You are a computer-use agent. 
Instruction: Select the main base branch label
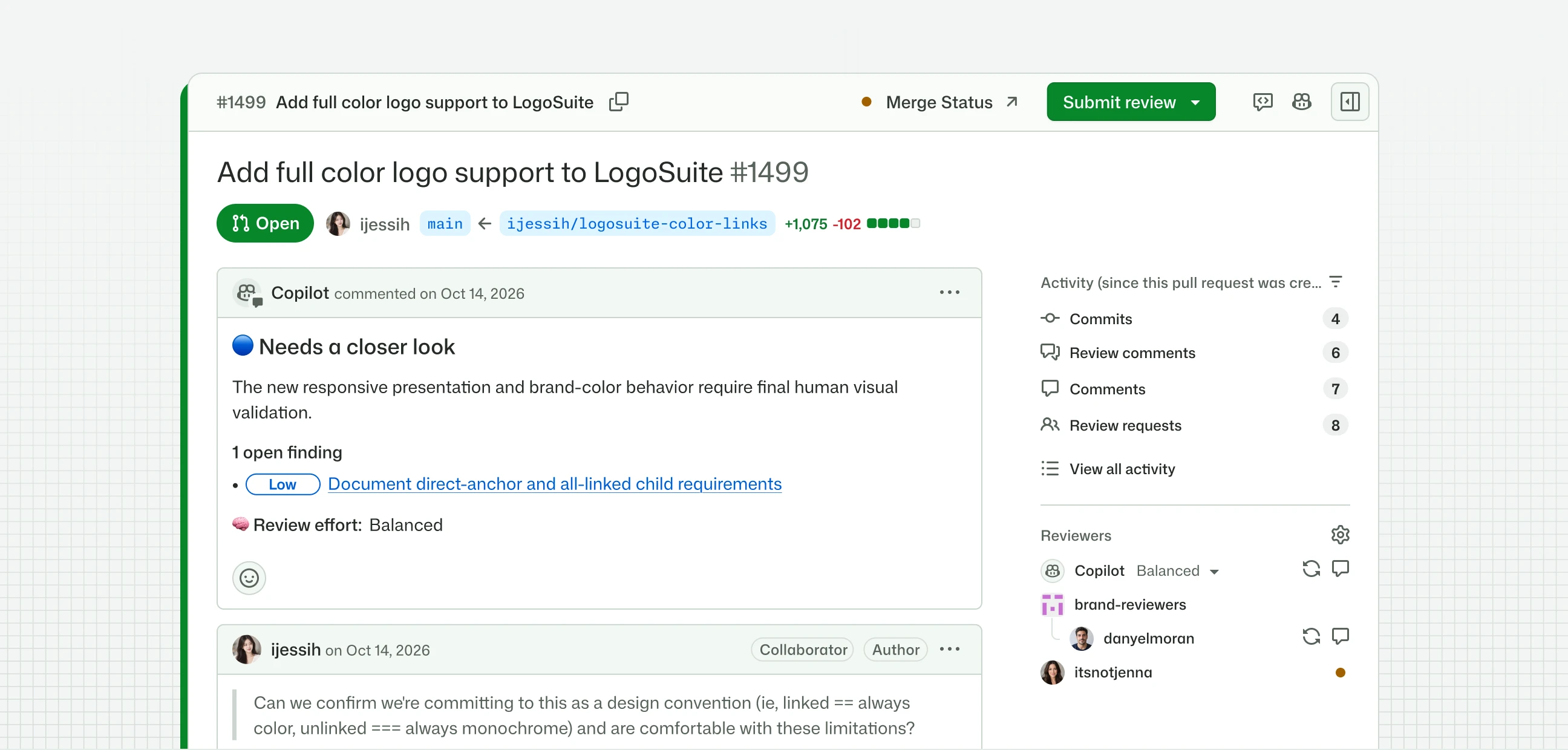445,223
